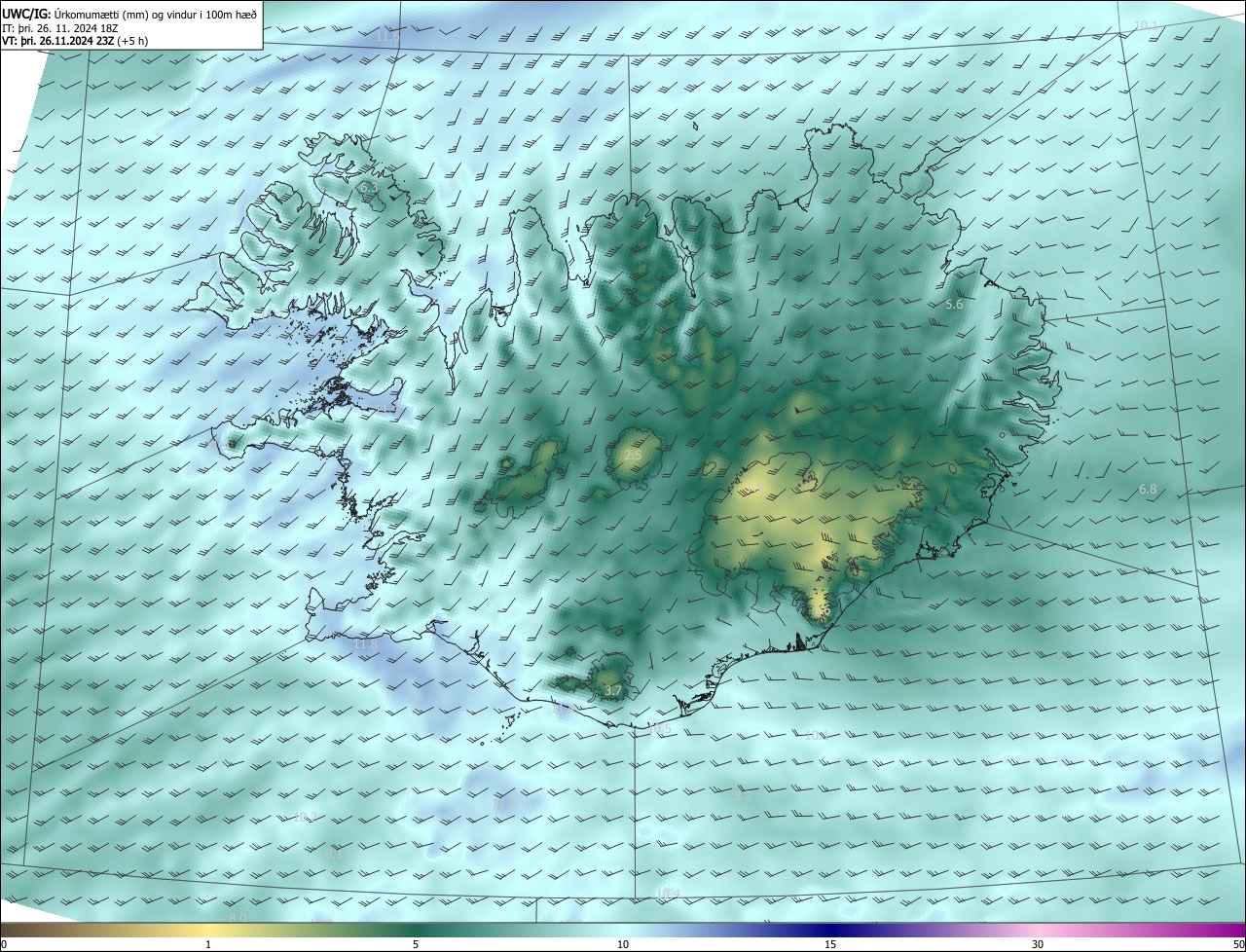
Task: Click the colorbar tick label 50
Action: pyautogui.click(x=1238, y=944)
